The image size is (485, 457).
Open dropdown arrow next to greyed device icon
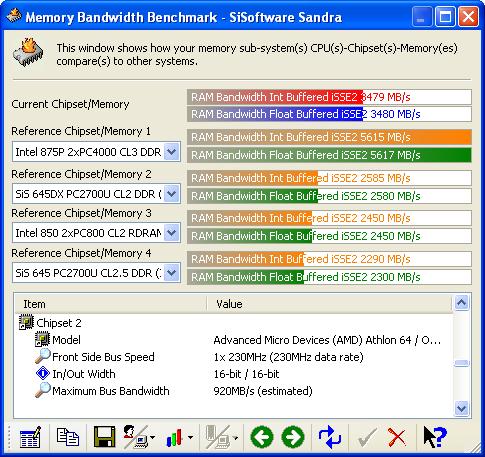(x=235, y=437)
